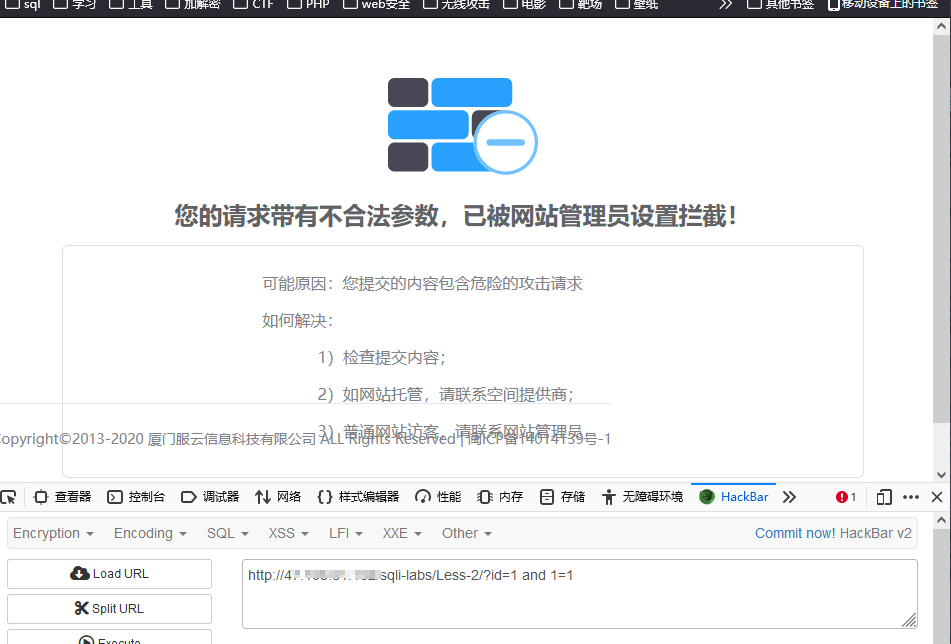Select the HackBar devtools tab
The width and height of the screenshot is (951, 644).
point(734,497)
